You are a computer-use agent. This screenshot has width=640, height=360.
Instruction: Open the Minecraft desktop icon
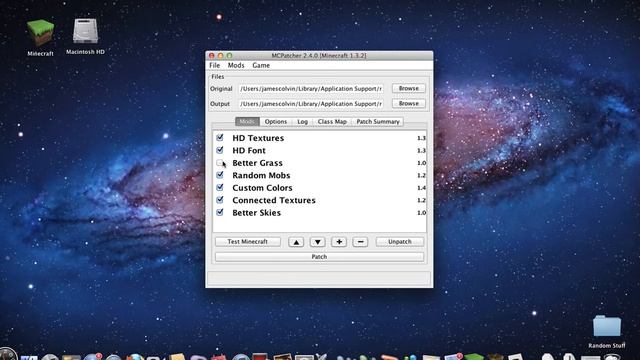[x=40, y=33]
